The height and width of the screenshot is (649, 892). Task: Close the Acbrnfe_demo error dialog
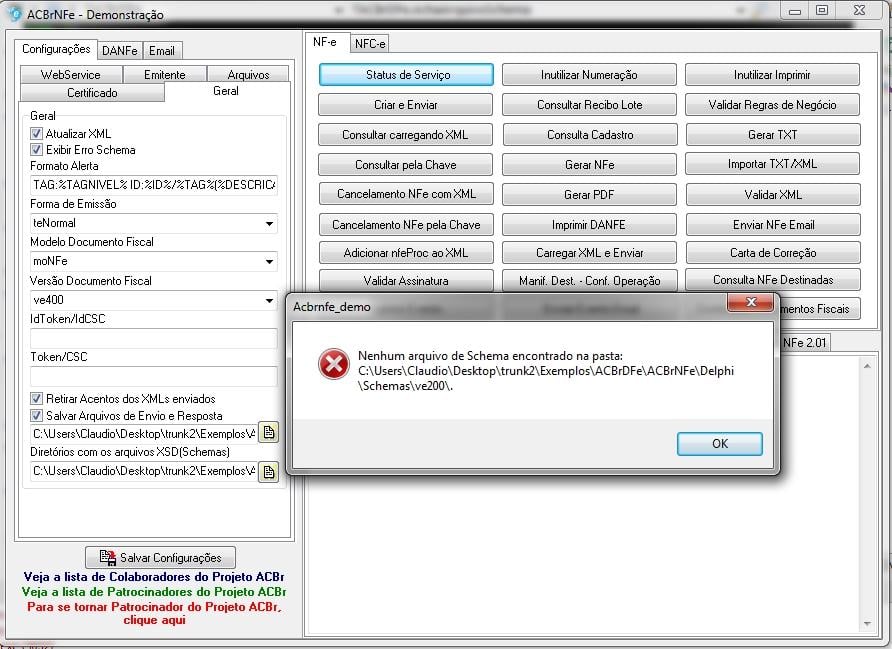coord(750,302)
